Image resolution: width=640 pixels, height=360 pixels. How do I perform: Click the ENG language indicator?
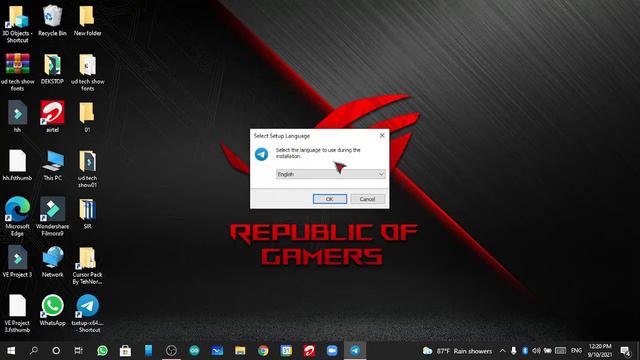pos(576,351)
